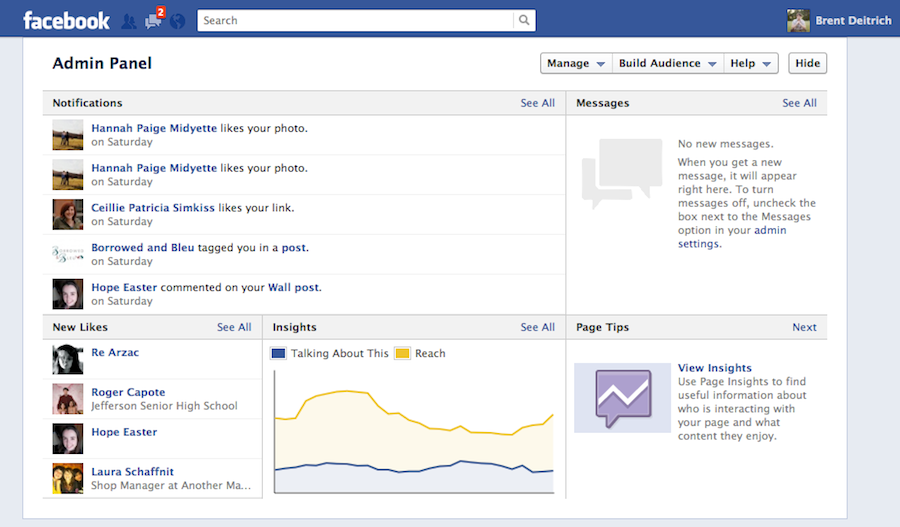The height and width of the screenshot is (527, 900).
Task: Hide the Admin Panel
Action: click(808, 63)
